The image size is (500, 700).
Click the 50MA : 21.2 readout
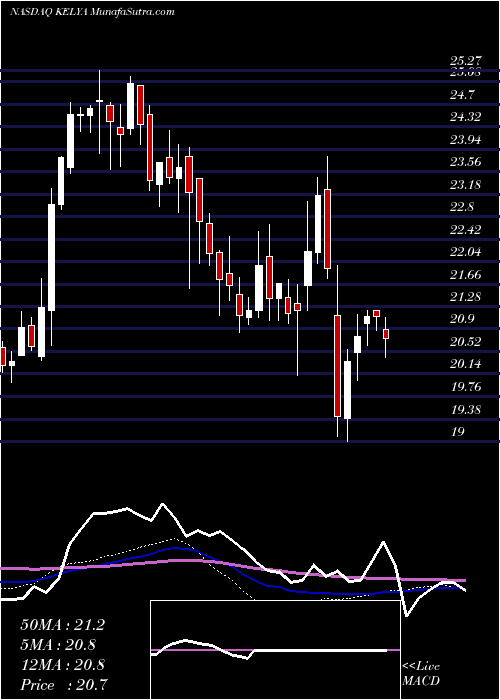click(x=62, y=625)
